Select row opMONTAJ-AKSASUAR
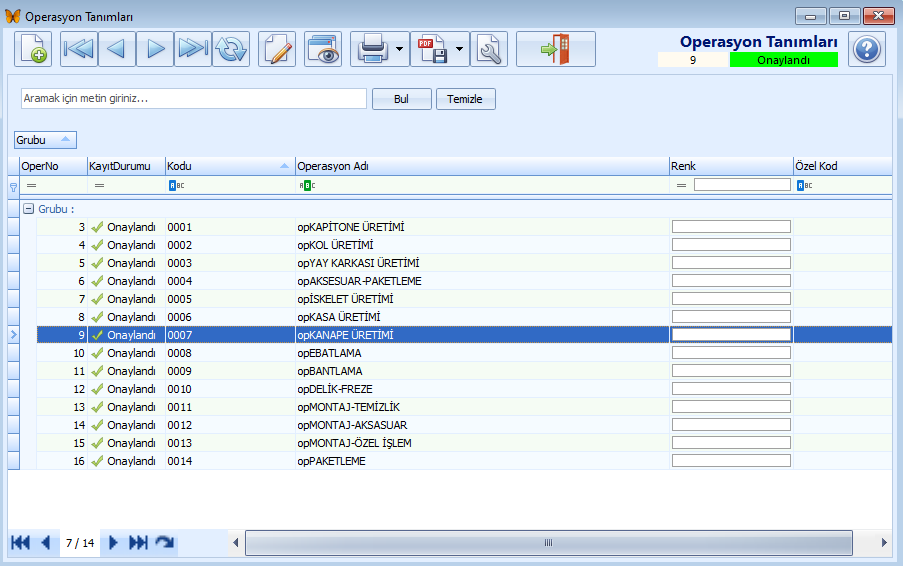This screenshot has width=903, height=566. [464, 425]
